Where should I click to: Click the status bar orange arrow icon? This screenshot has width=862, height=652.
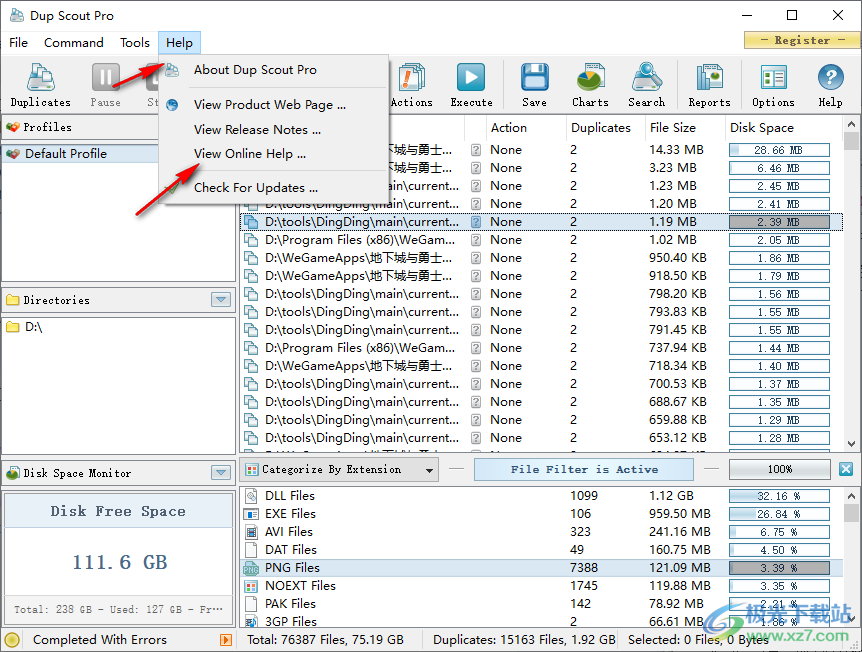pos(225,640)
